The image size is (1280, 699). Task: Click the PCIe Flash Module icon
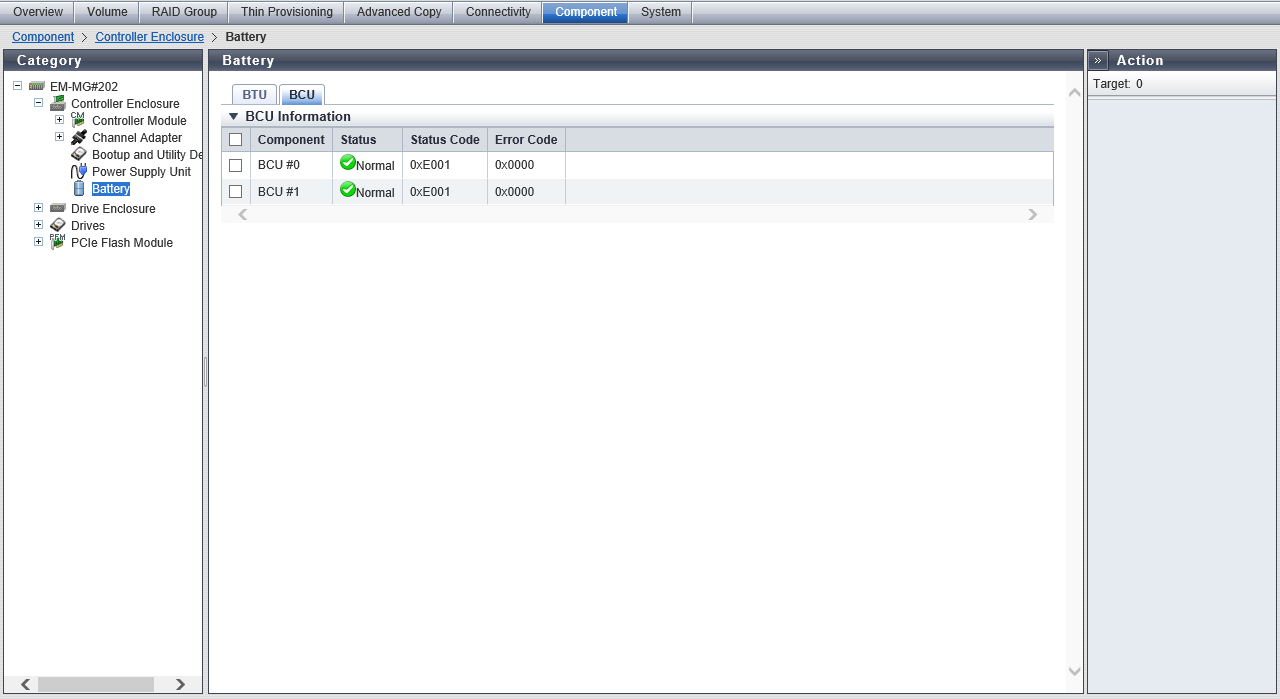pos(58,242)
